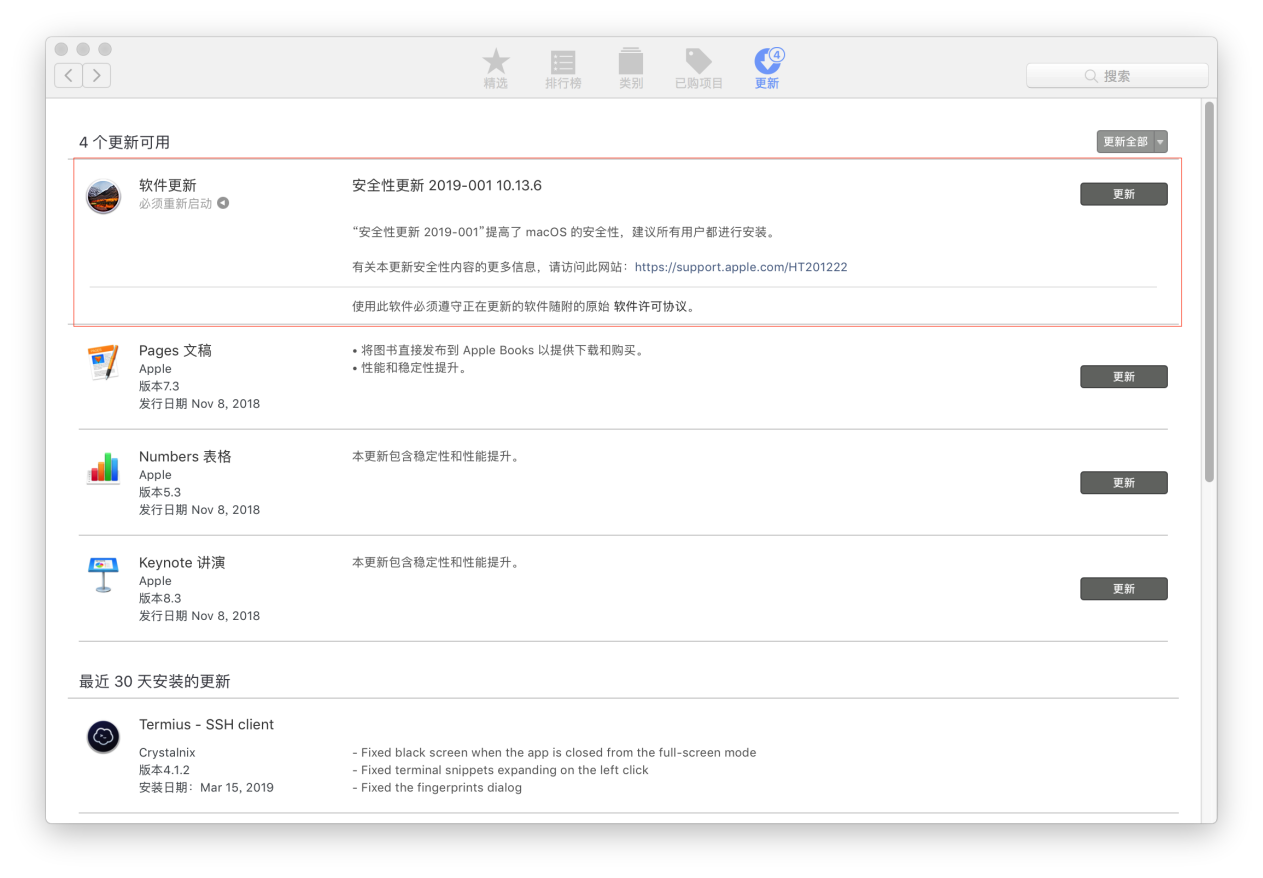This screenshot has width=1263, height=878.
Task: Open the support.apple.com/HT201222 link
Action: pyautogui.click(x=741, y=267)
